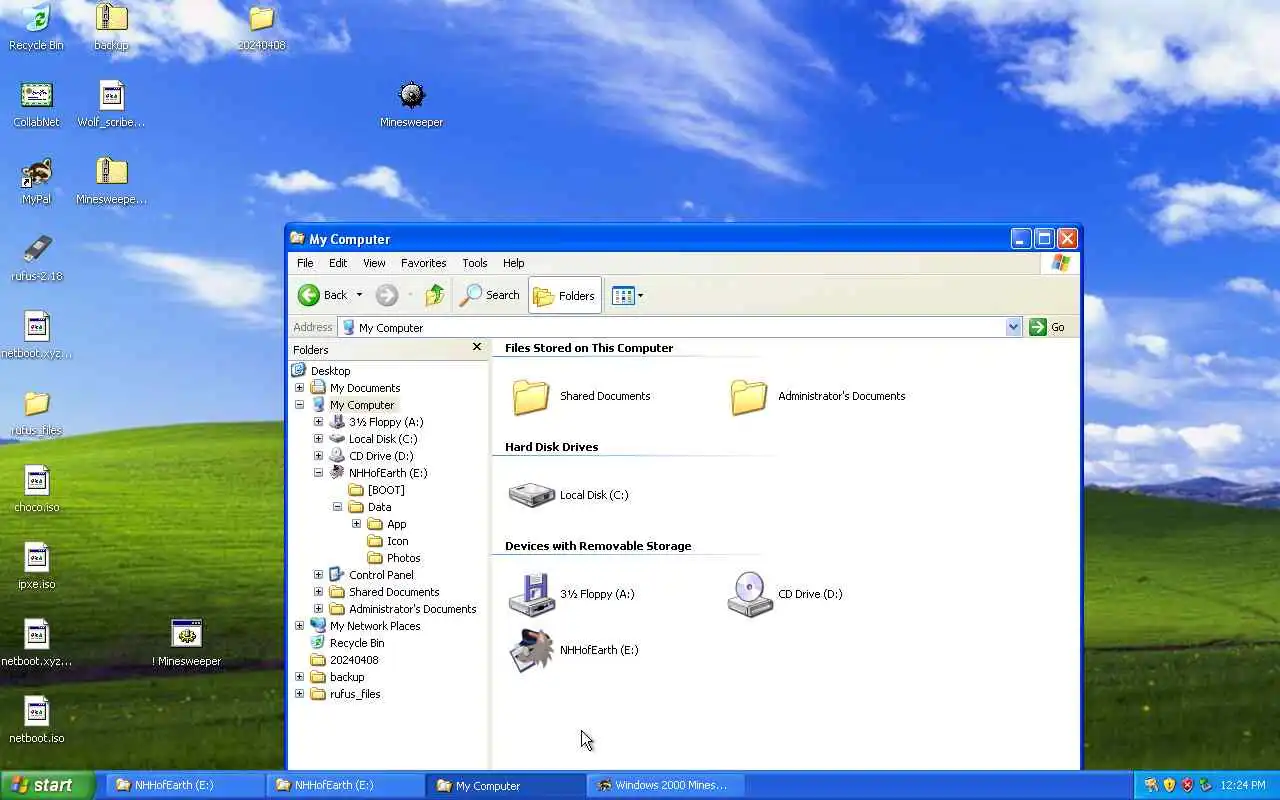Click the Forward arrow toolbar button

[387, 295]
